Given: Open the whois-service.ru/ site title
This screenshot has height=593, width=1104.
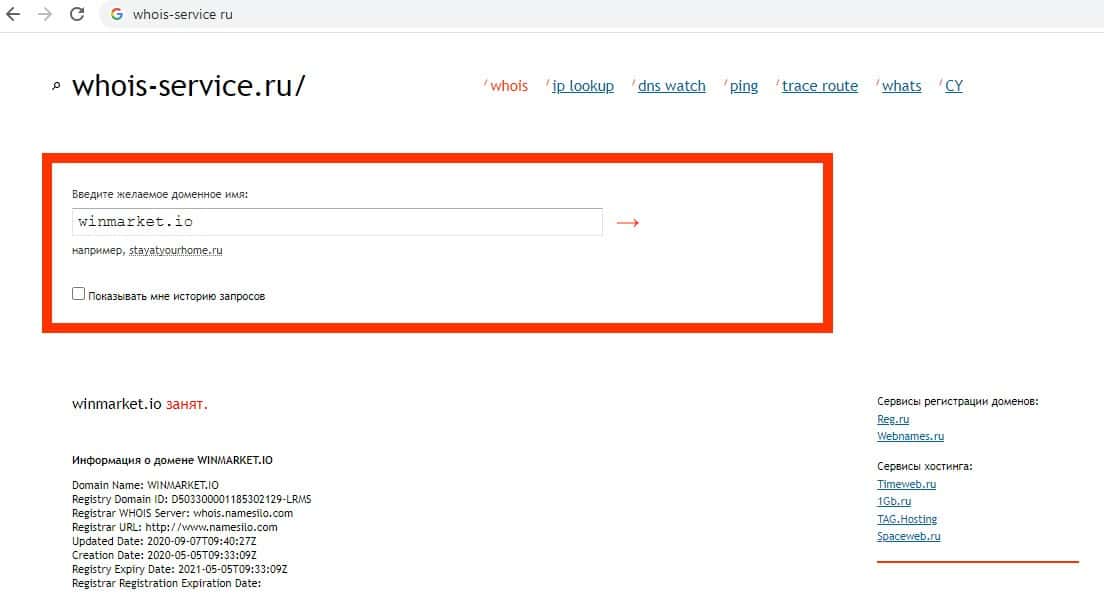Looking at the screenshot, I should [x=189, y=86].
